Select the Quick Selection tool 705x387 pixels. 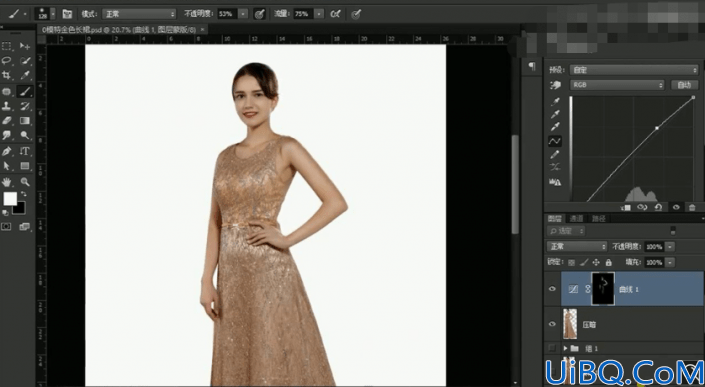[x=25, y=60]
